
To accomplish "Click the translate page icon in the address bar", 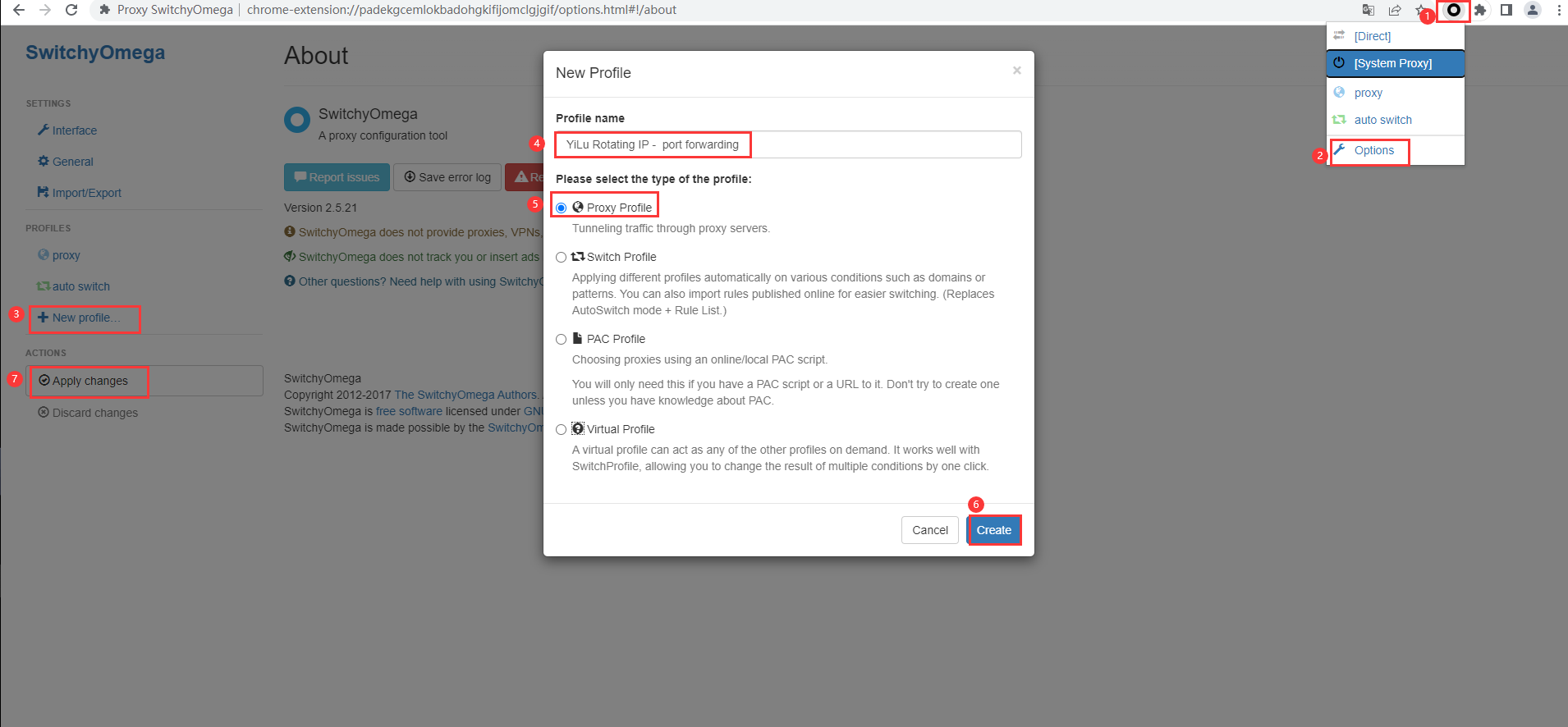I will (x=1368, y=10).
